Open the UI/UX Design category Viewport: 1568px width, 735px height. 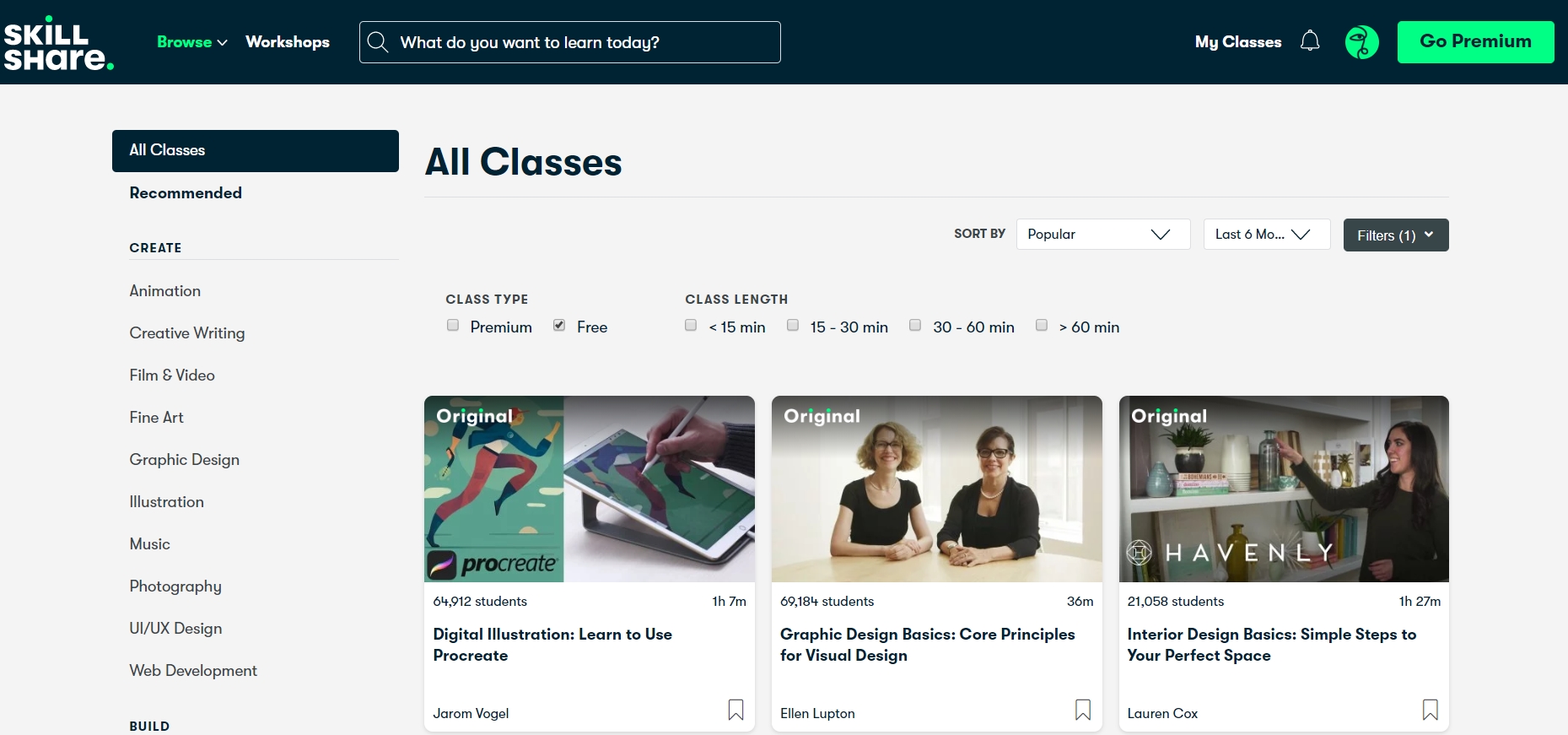175,629
